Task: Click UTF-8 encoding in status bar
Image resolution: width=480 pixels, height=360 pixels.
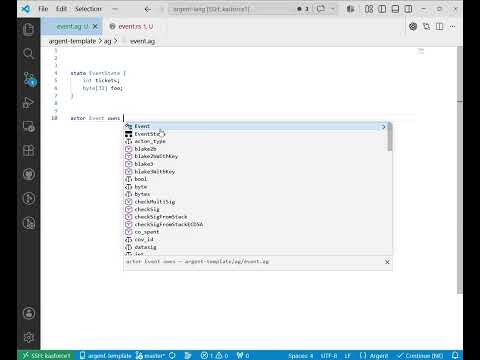Action: [329, 356]
